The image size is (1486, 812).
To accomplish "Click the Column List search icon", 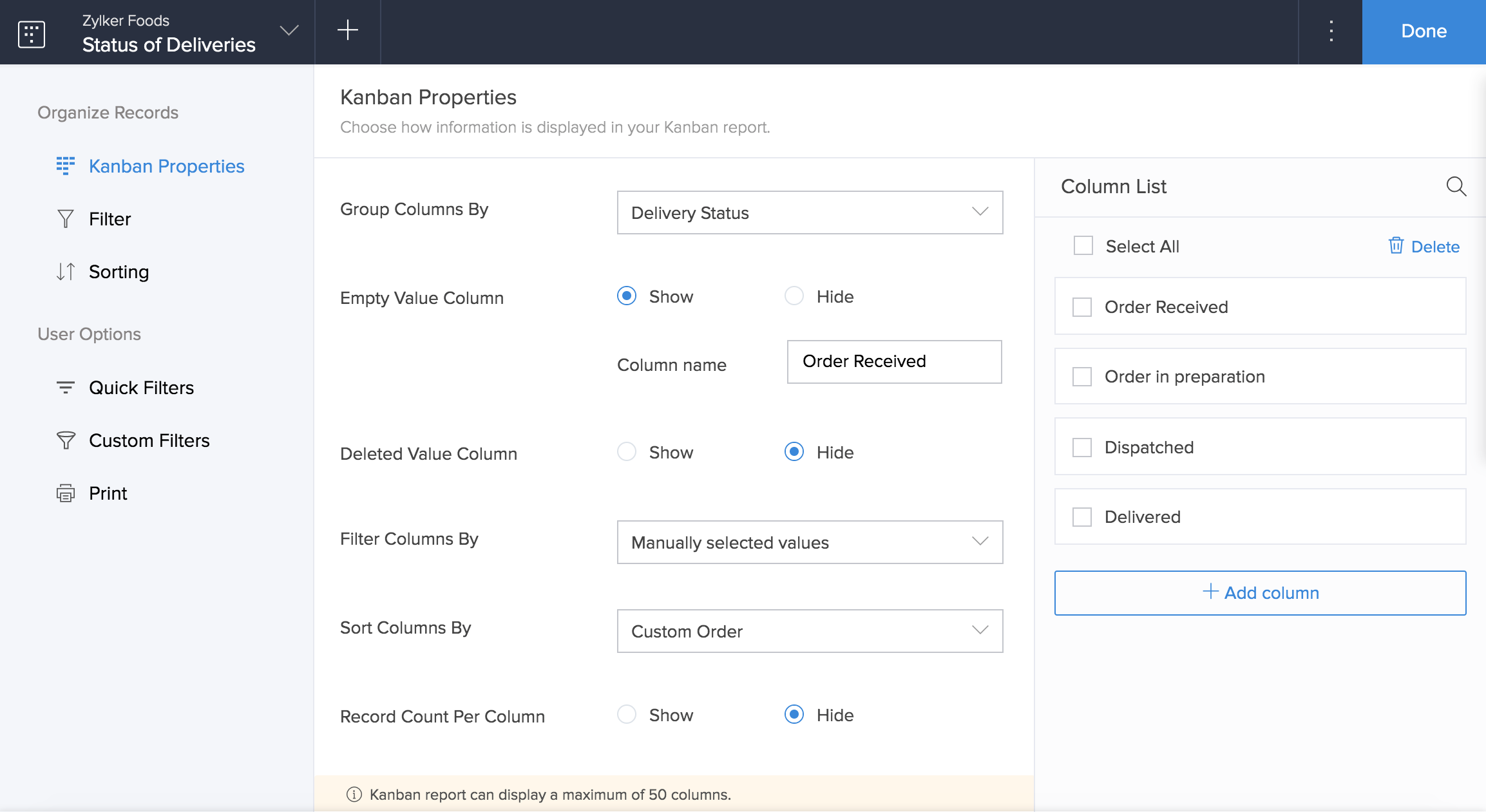I will tap(1456, 187).
